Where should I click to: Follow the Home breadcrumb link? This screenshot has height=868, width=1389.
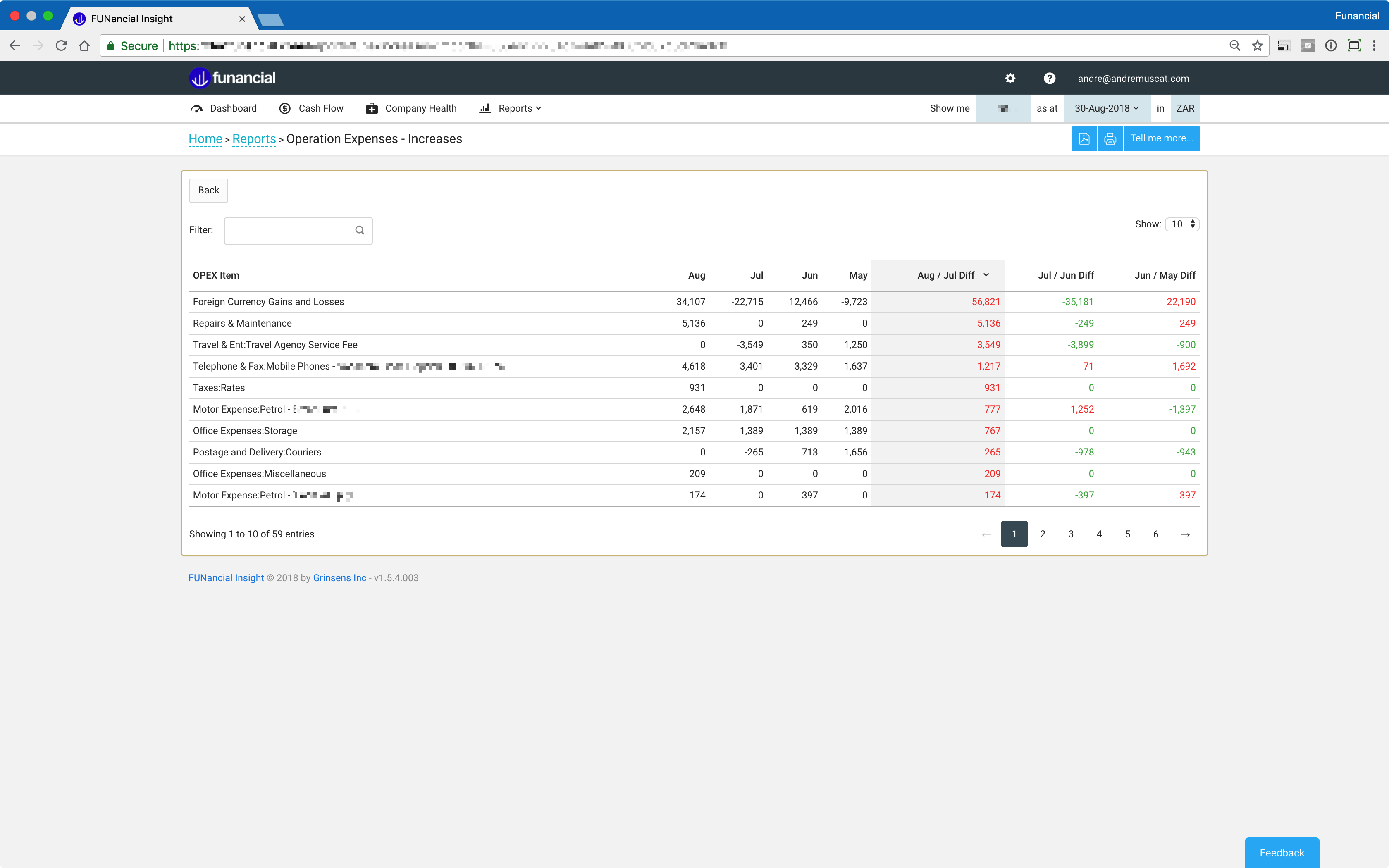point(205,139)
